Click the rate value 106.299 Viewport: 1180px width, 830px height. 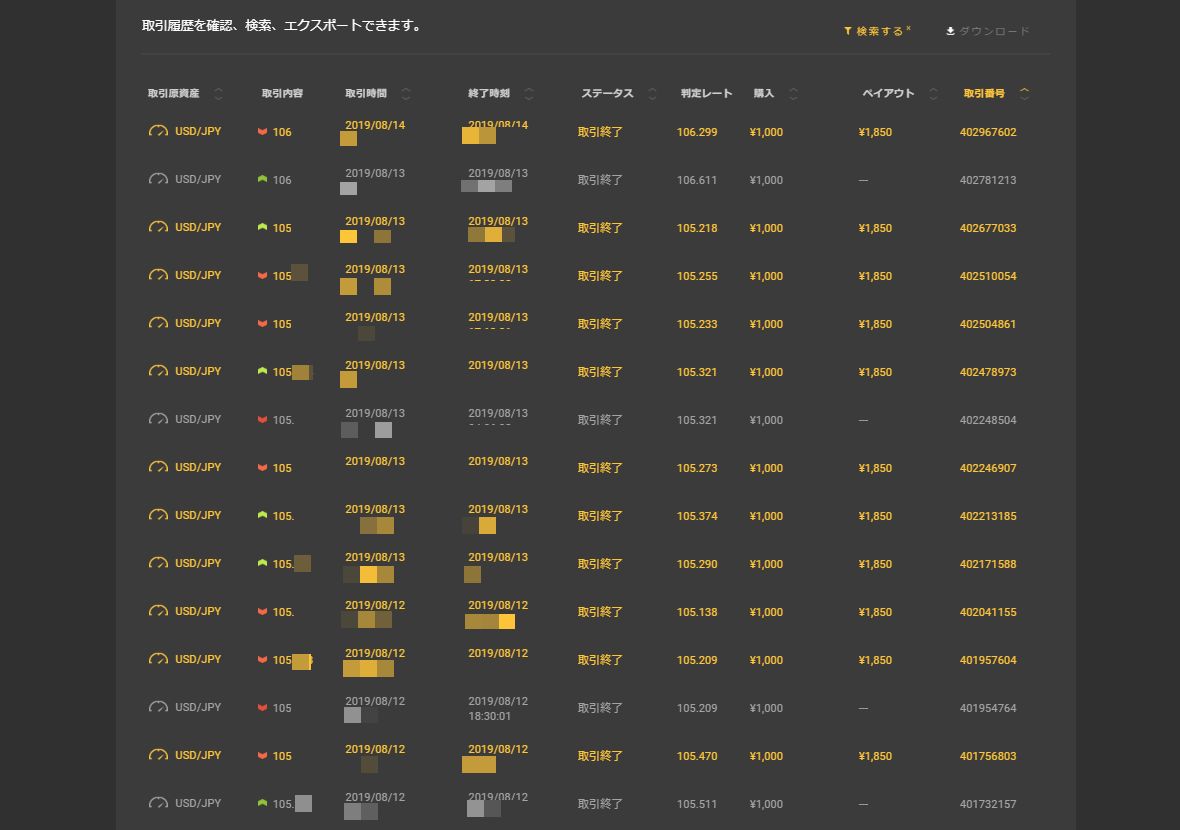(697, 132)
